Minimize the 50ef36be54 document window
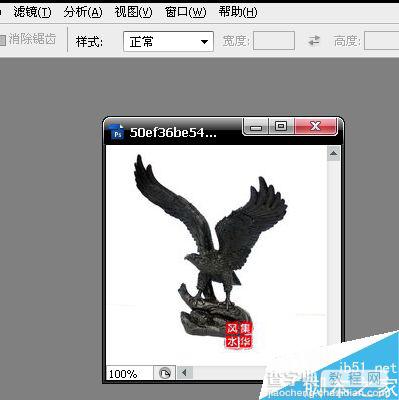This screenshot has width=399, height=400. click(x=256, y=127)
